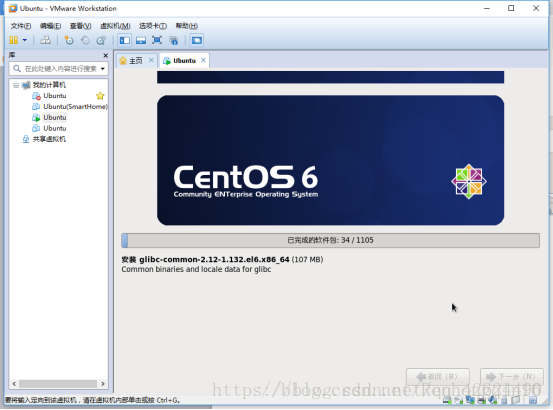Image resolution: width=553 pixels, height=410 pixels.
Task: Open the 查看(V) menu
Action: [80, 26]
